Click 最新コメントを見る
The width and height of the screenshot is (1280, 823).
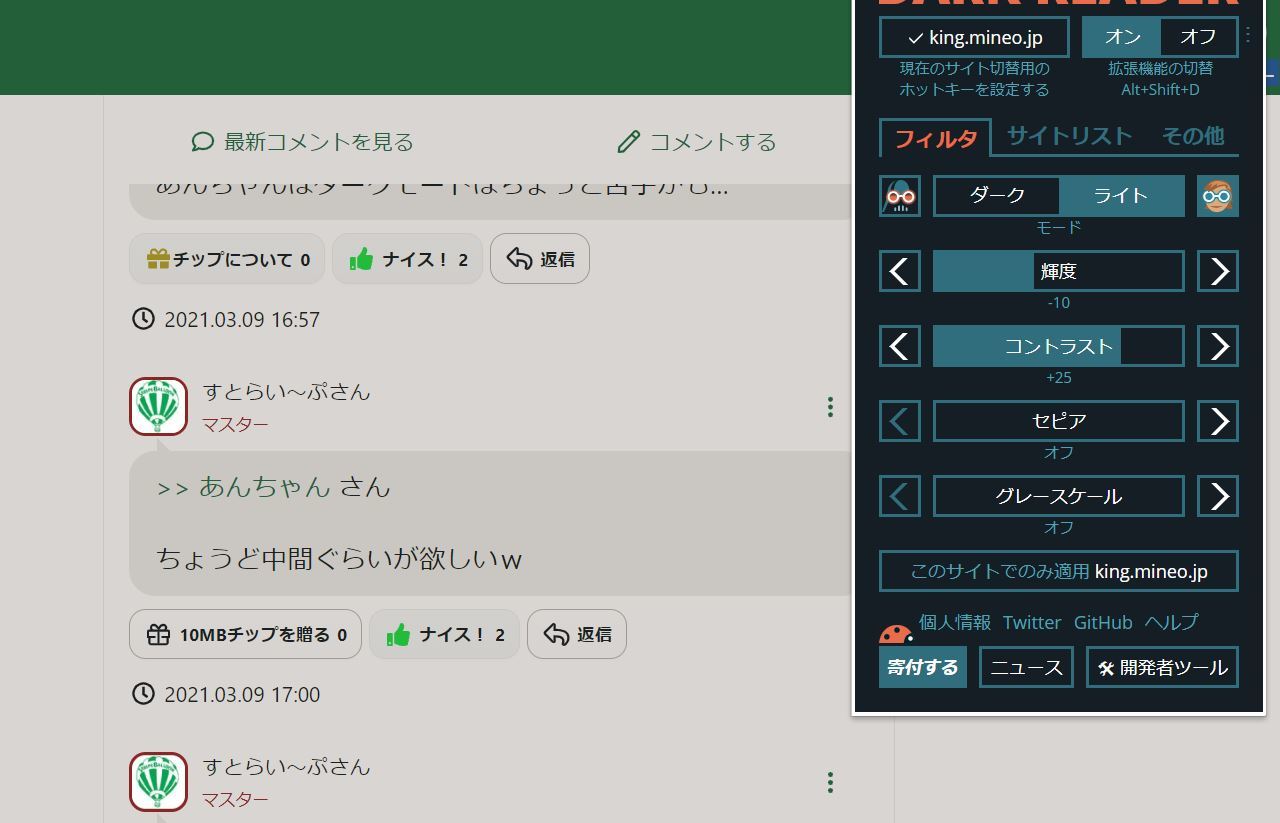click(303, 142)
